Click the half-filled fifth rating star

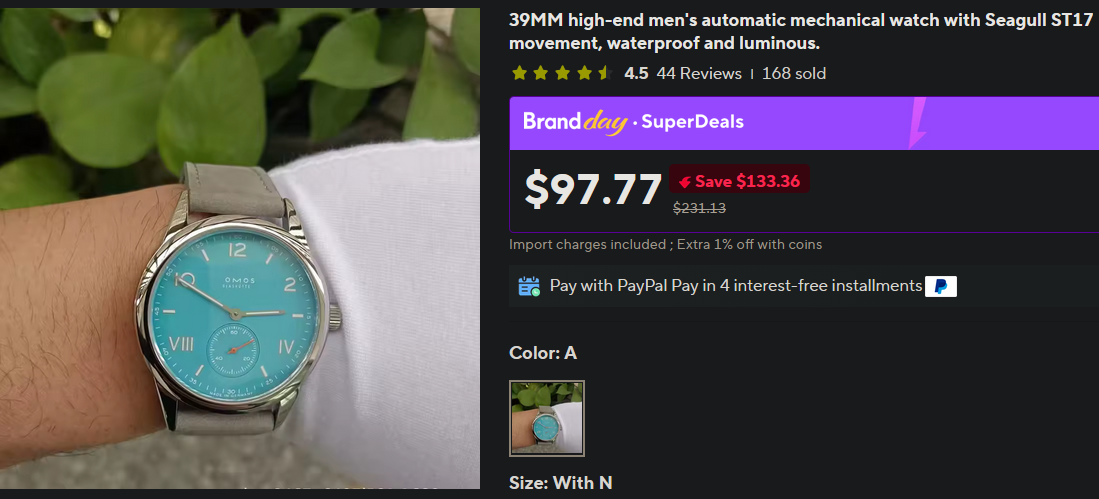tap(606, 73)
